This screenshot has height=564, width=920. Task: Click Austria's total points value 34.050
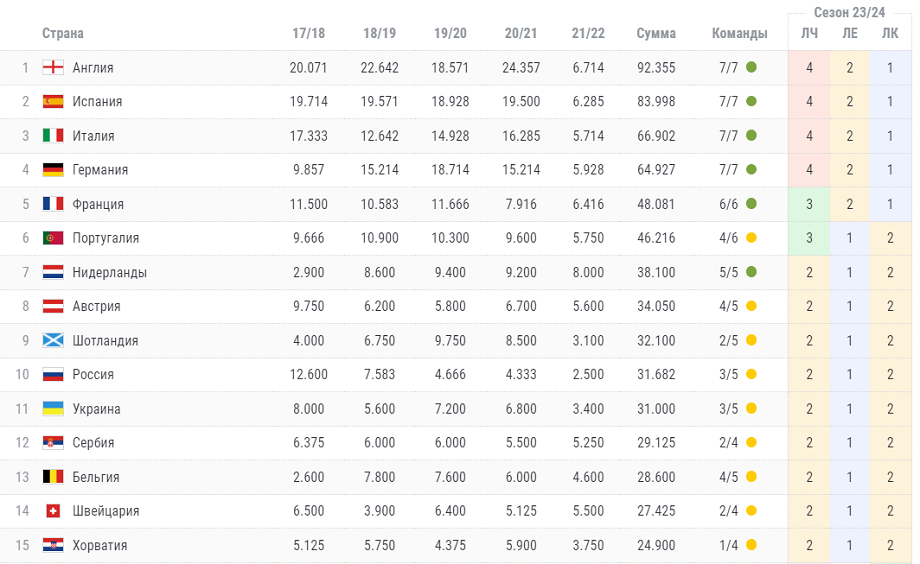pos(656,306)
